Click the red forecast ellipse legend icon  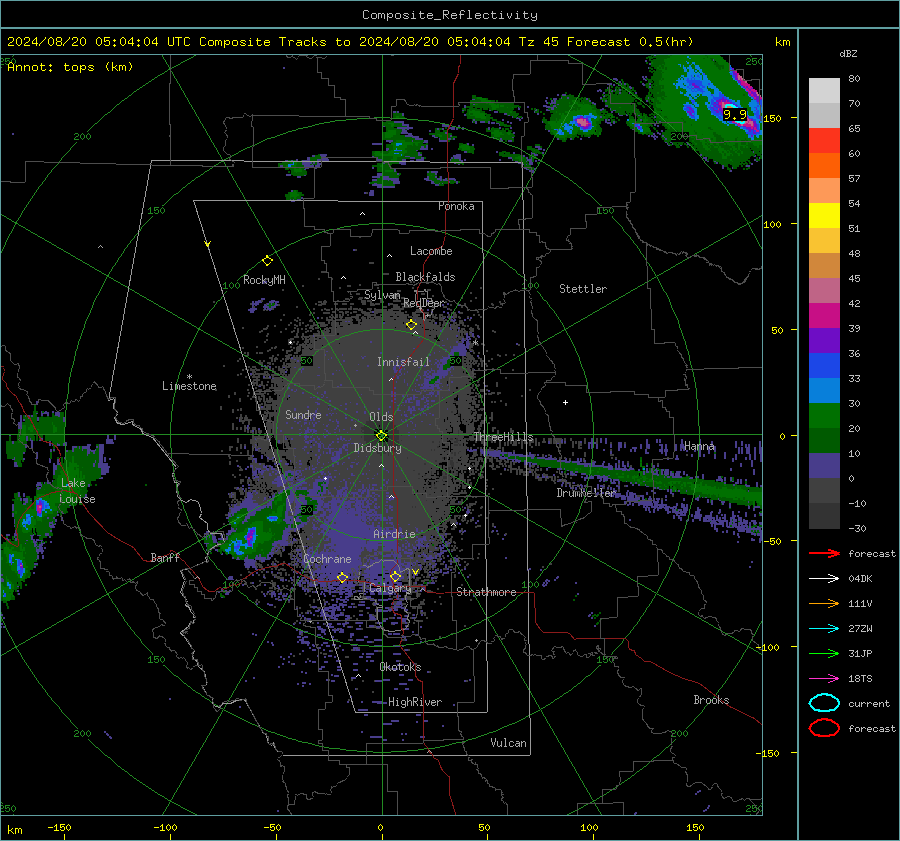click(824, 728)
